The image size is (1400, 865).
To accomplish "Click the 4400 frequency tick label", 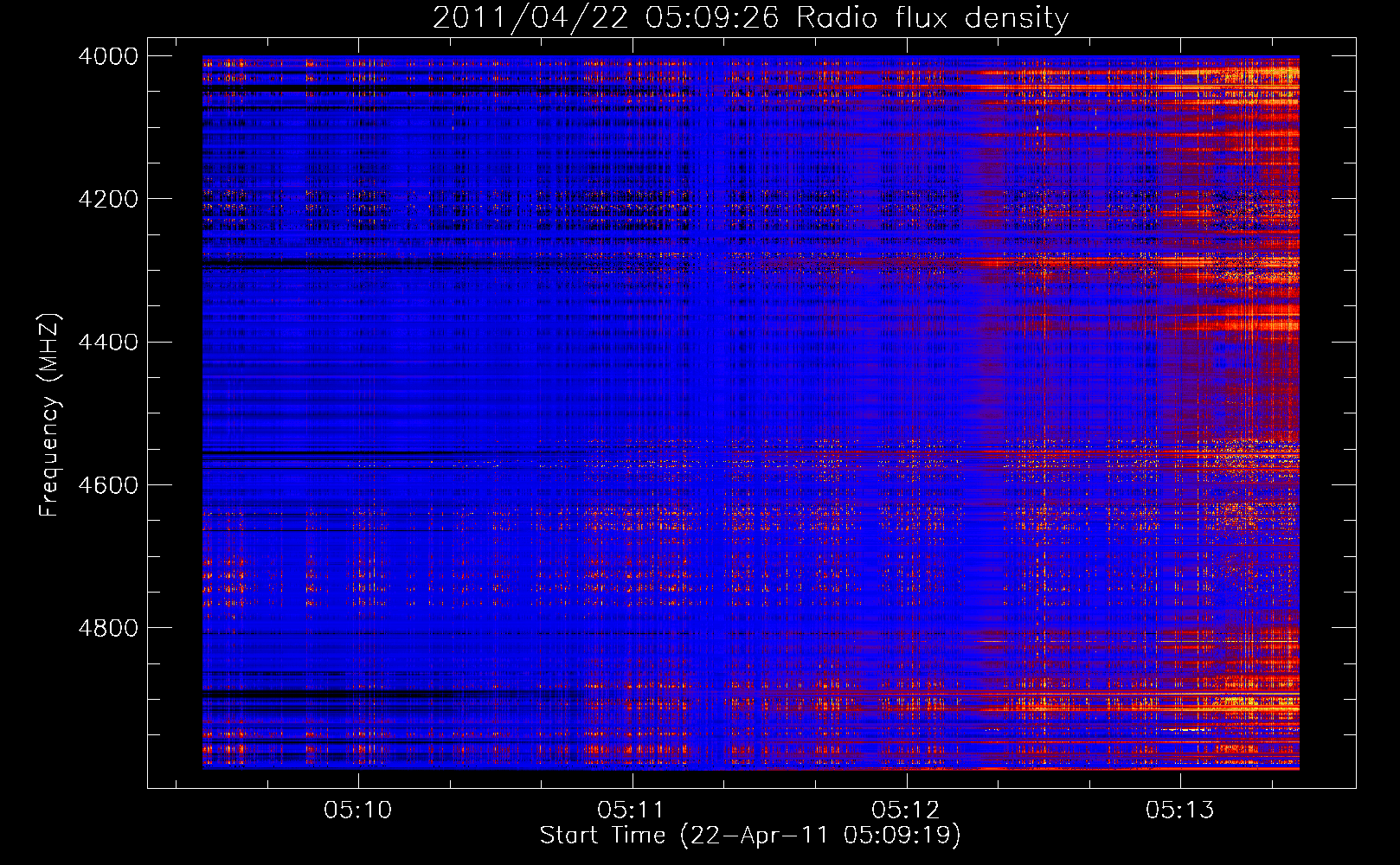I will coord(108,342).
